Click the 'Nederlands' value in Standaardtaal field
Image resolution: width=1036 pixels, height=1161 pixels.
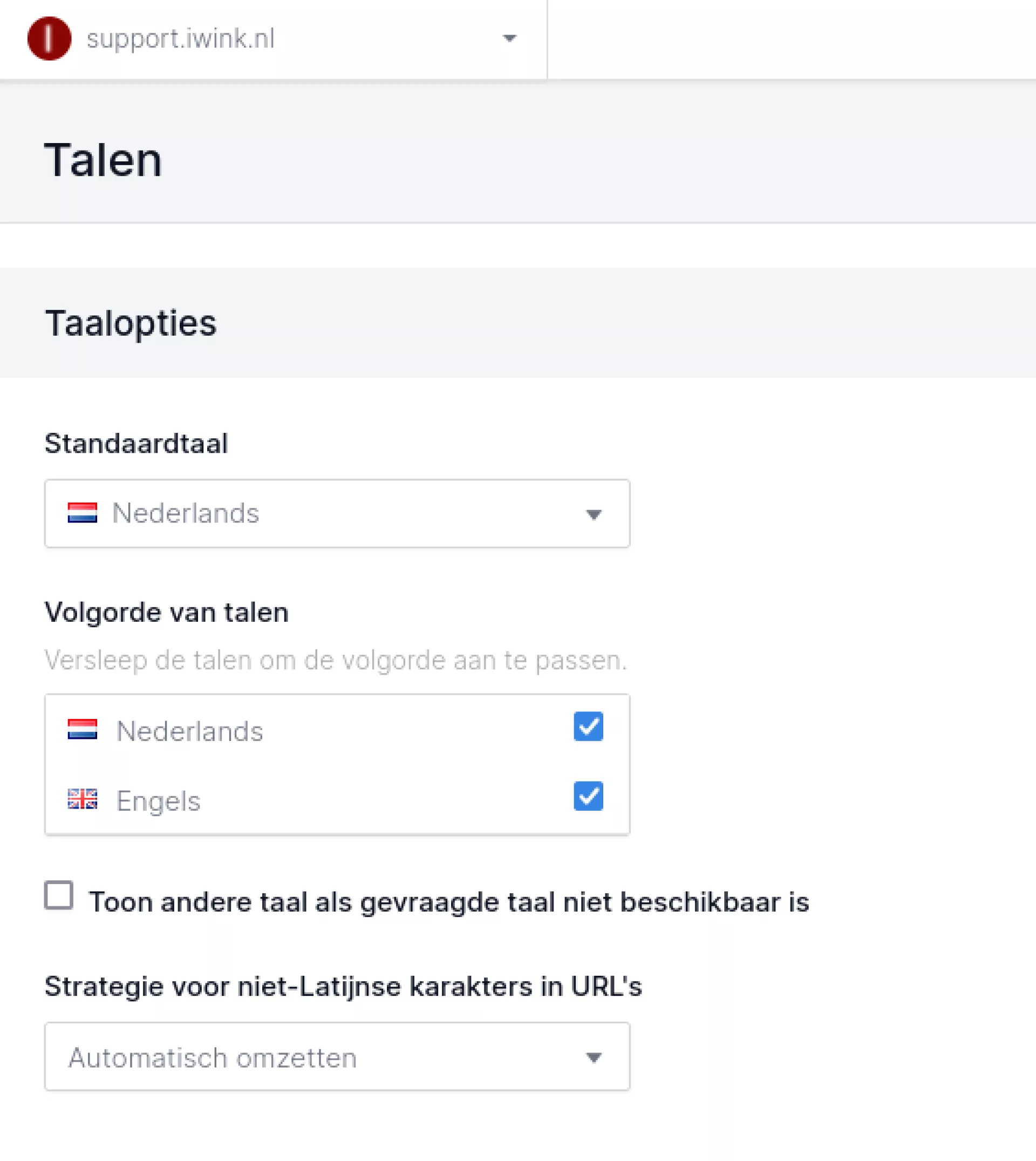click(x=186, y=513)
